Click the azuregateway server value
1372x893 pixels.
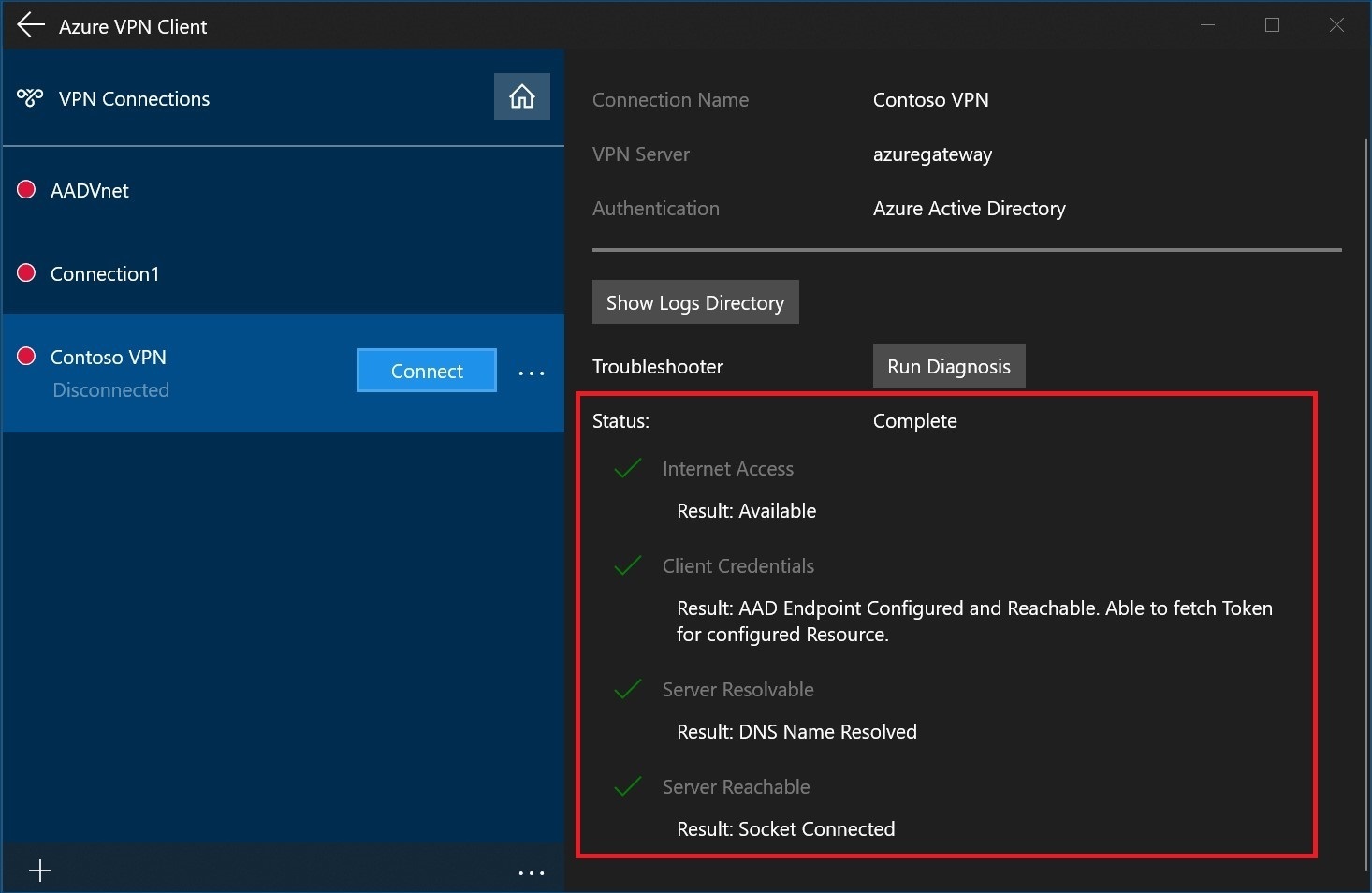tap(932, 154)
